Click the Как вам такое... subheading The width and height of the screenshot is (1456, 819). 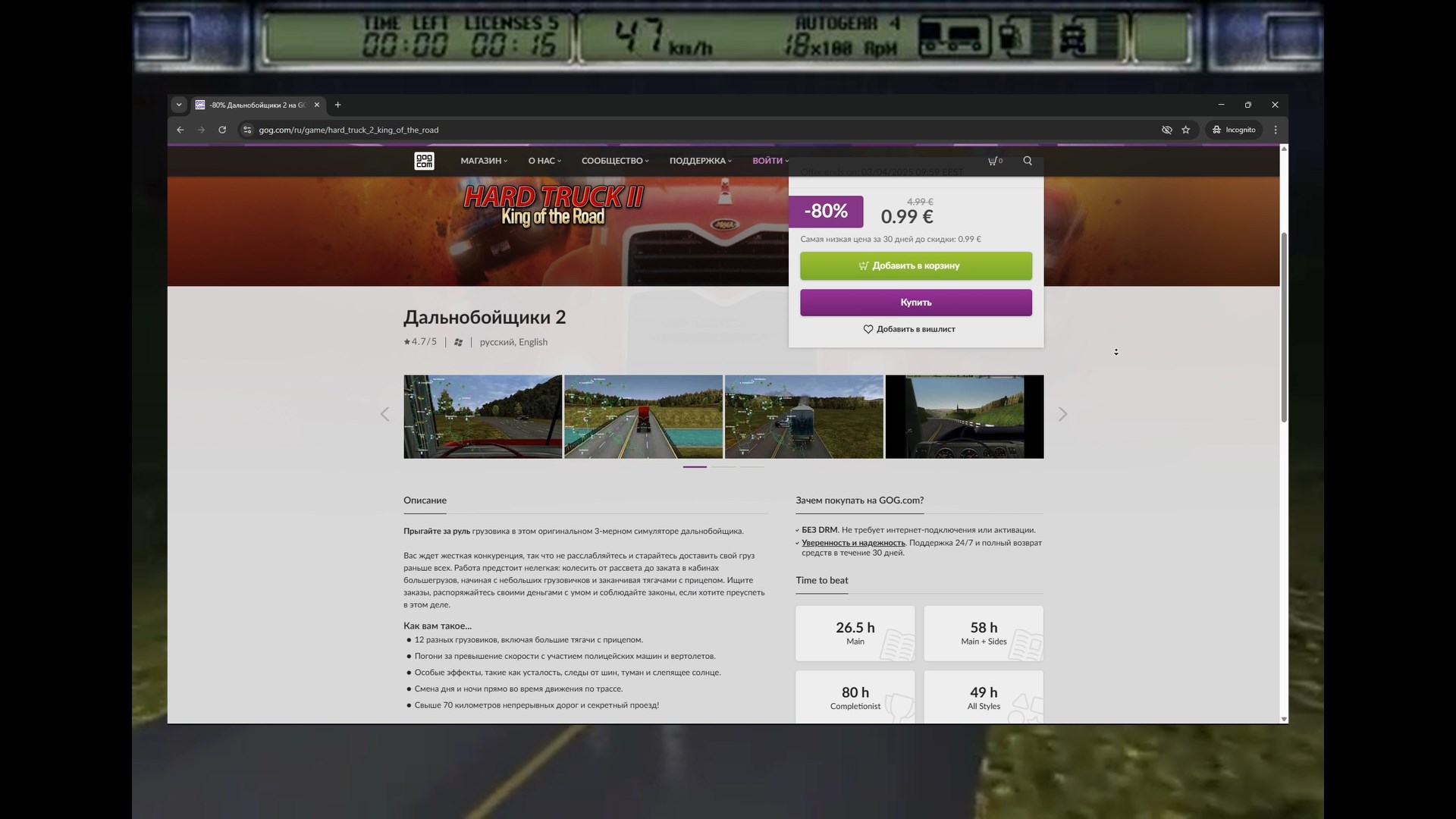point(438,626)
